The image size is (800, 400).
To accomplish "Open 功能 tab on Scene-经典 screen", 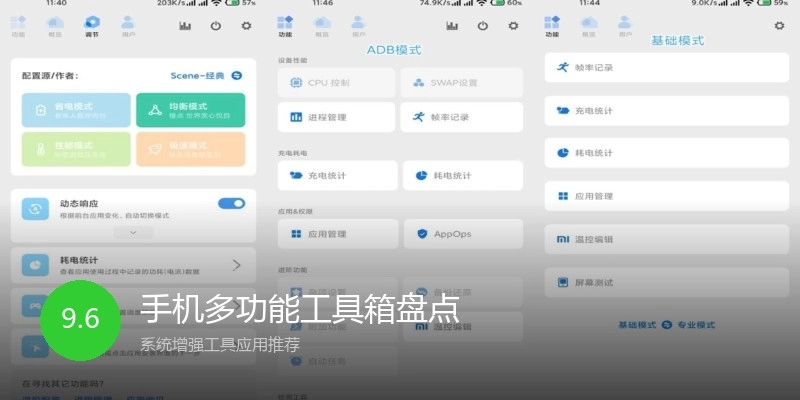I will coord(18,27).
